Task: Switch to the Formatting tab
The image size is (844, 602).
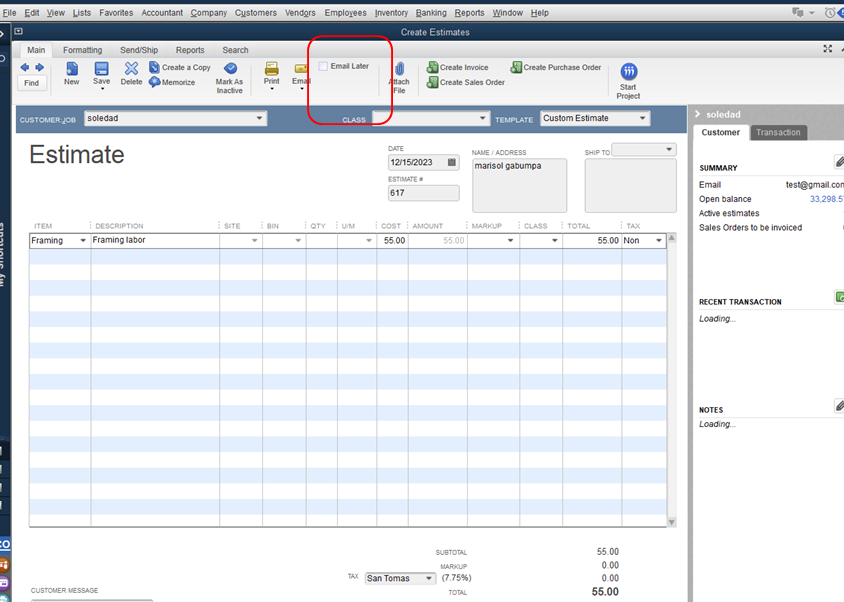Action: 82,50
